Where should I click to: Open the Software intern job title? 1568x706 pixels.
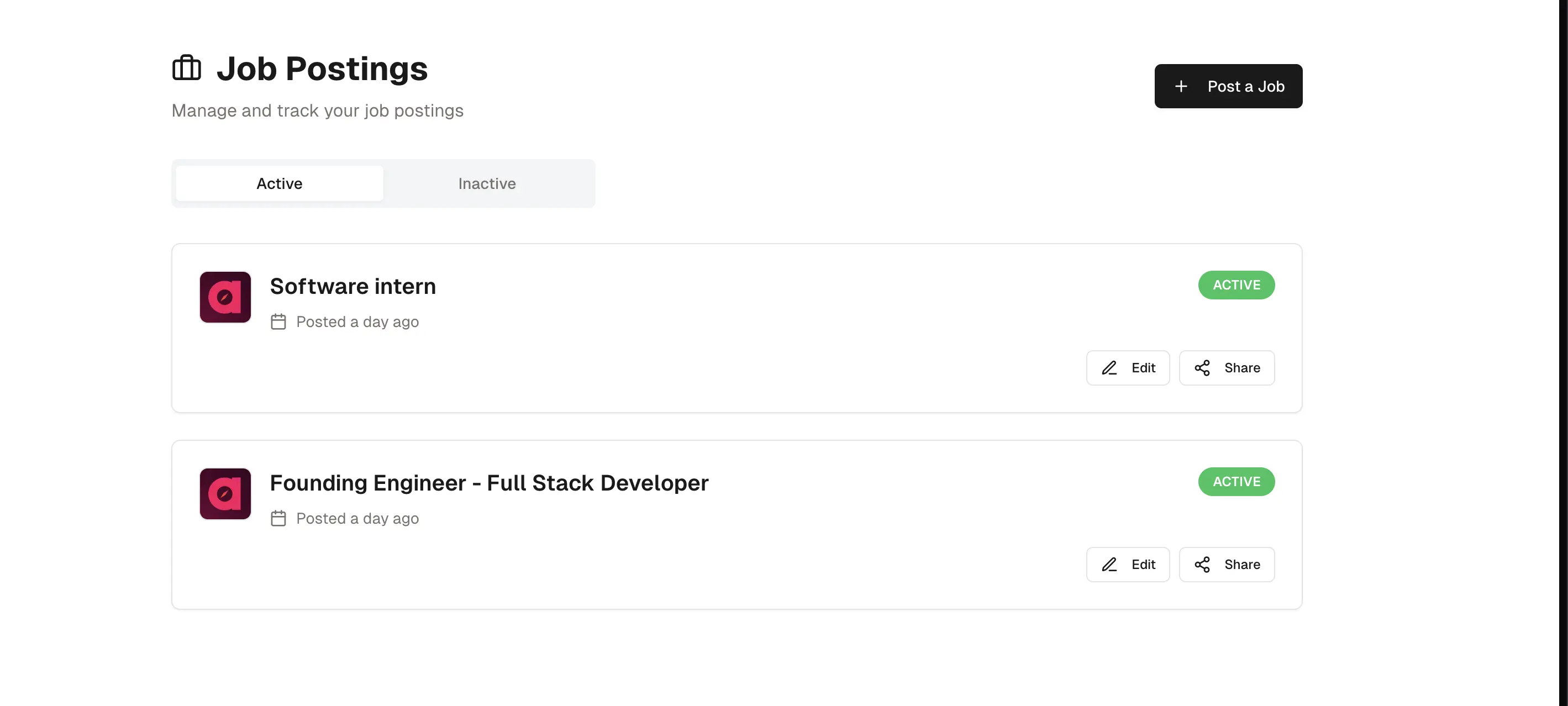click(x=352, y=286)
